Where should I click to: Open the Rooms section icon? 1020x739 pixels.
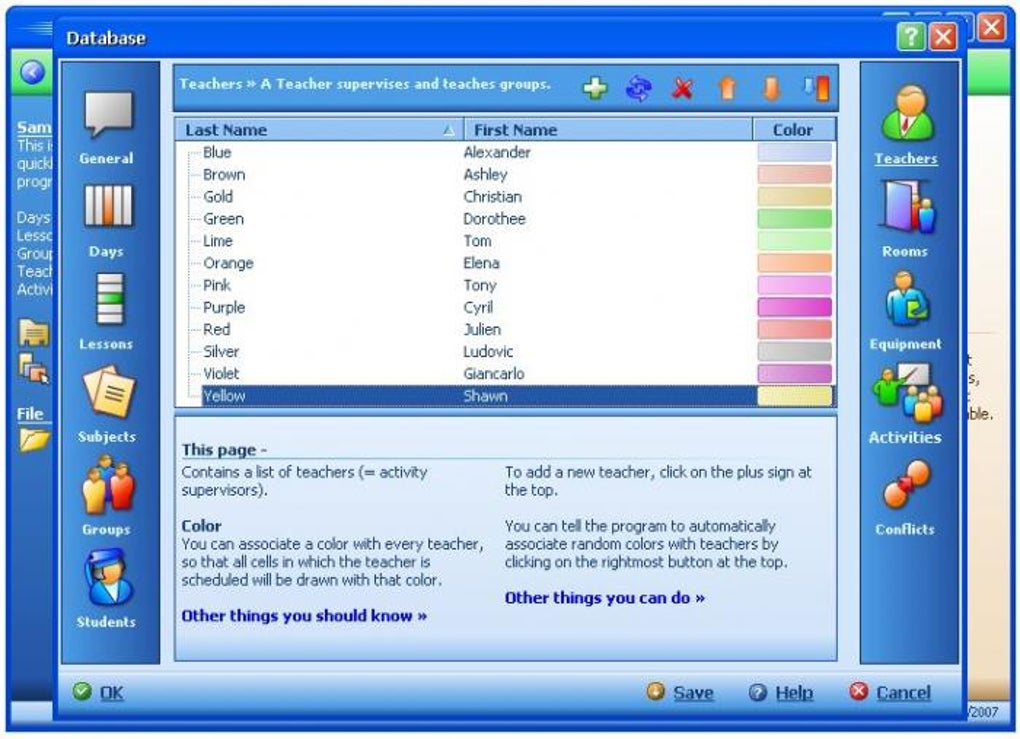[907, 207]
